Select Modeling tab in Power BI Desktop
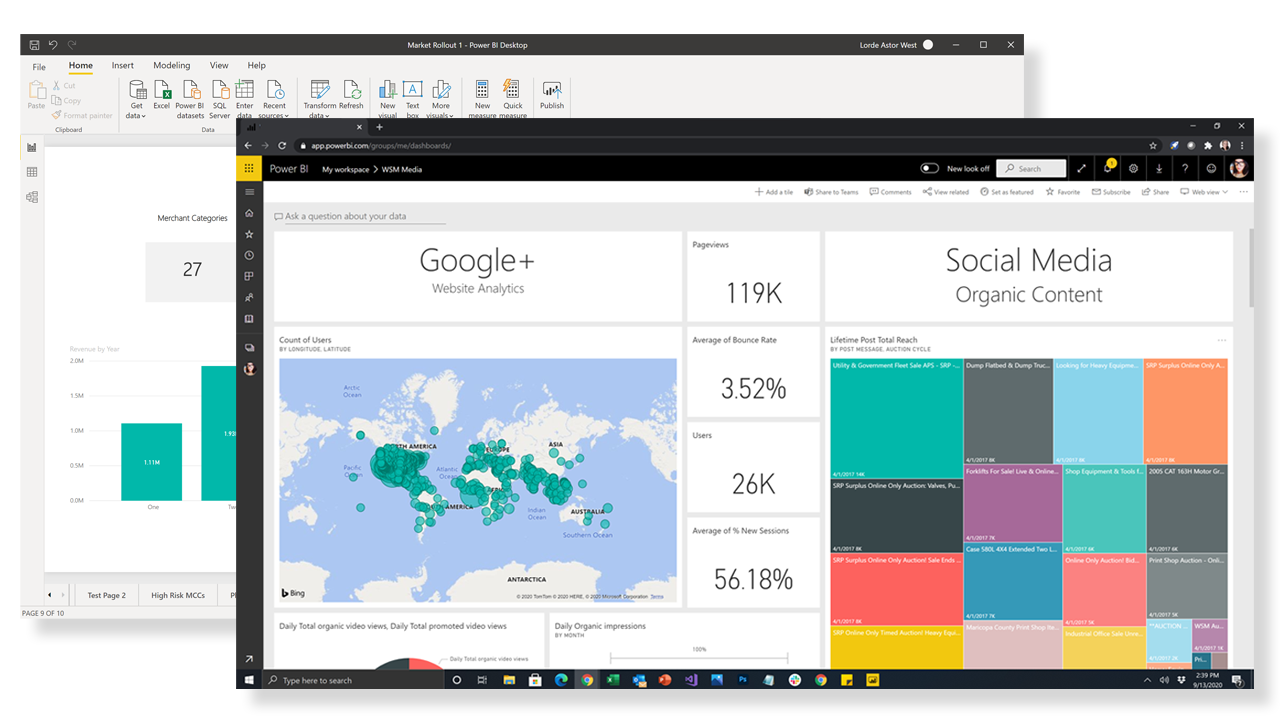Image resolution: width=1280 pixels, height=720 pixels. pos(171,65)
